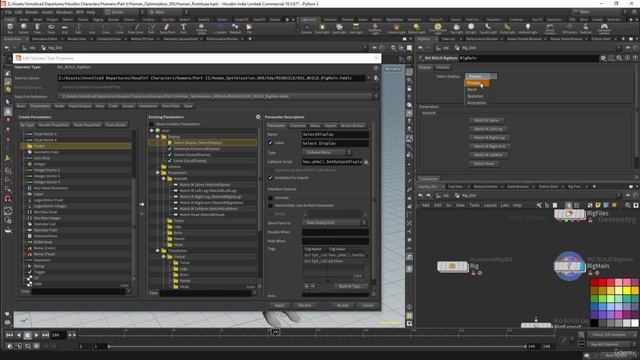Collapse the MatchIK folder in parameter tree
This screenshot has height=360, width=640.
click(x=164, y=178)
